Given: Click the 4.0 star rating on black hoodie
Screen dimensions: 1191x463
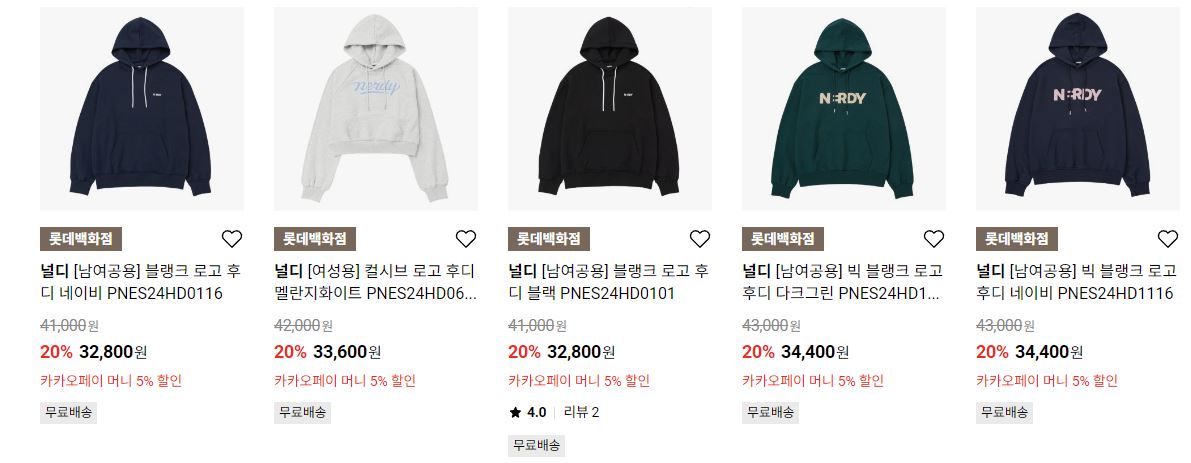Looking at the screenshot, I should tap(528, 413).
